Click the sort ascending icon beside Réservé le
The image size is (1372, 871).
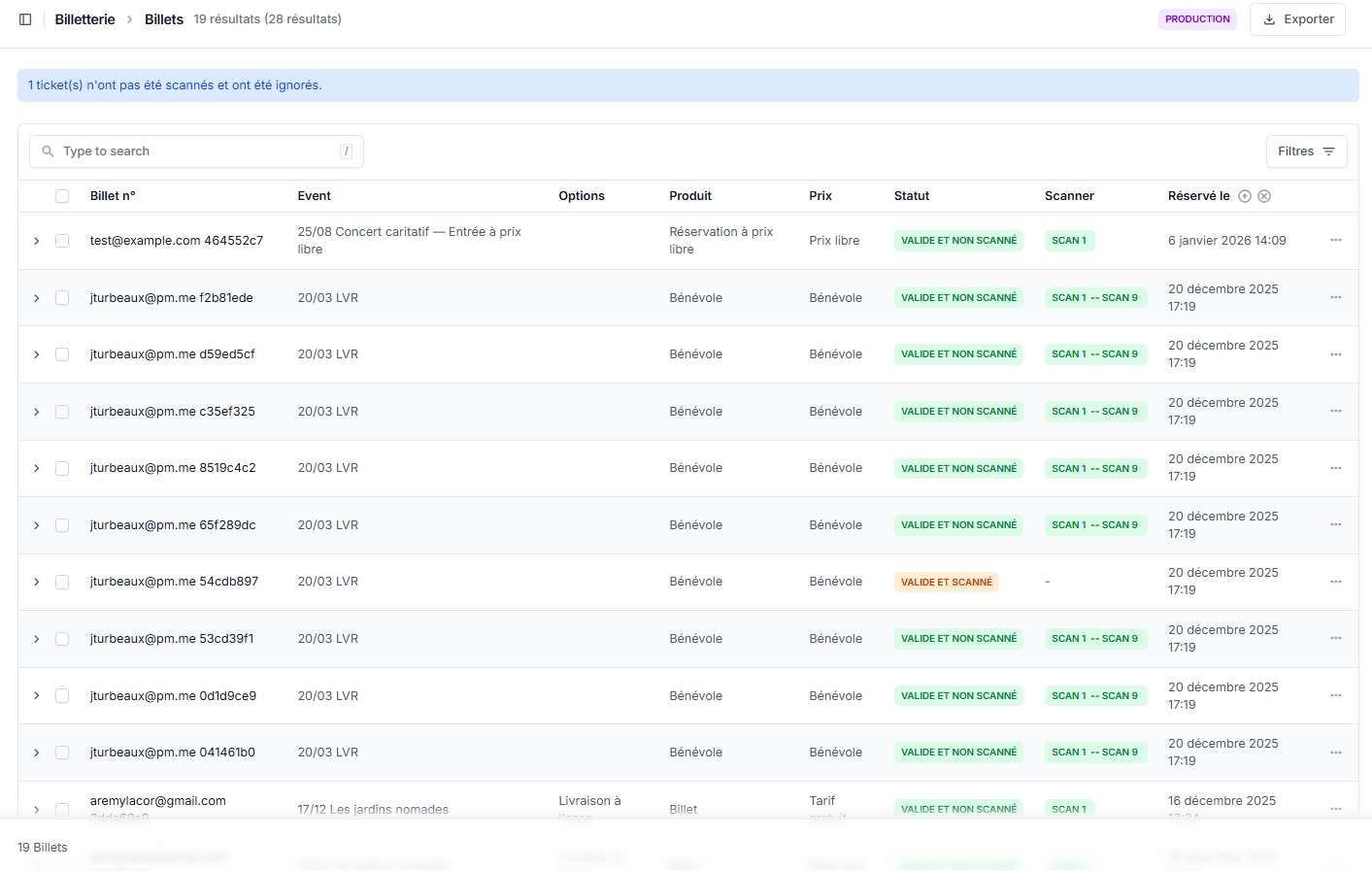(x=1245, y=196)
